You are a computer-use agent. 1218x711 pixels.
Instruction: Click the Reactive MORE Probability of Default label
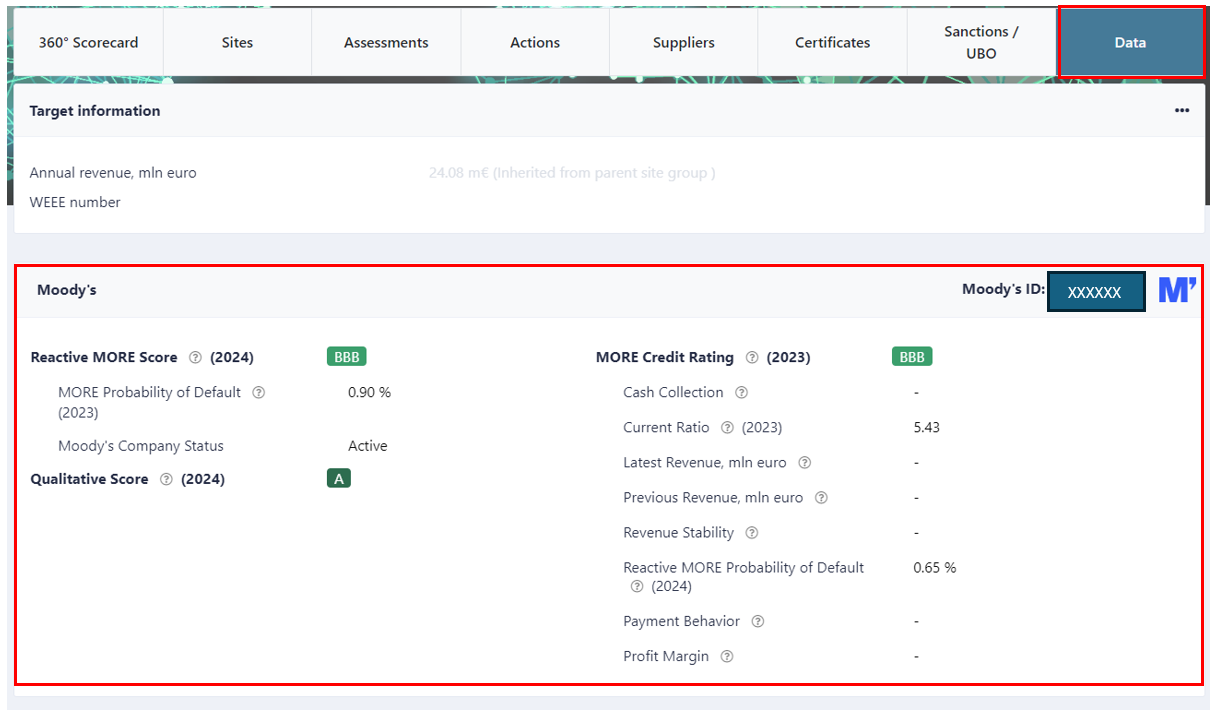(744, 567)
